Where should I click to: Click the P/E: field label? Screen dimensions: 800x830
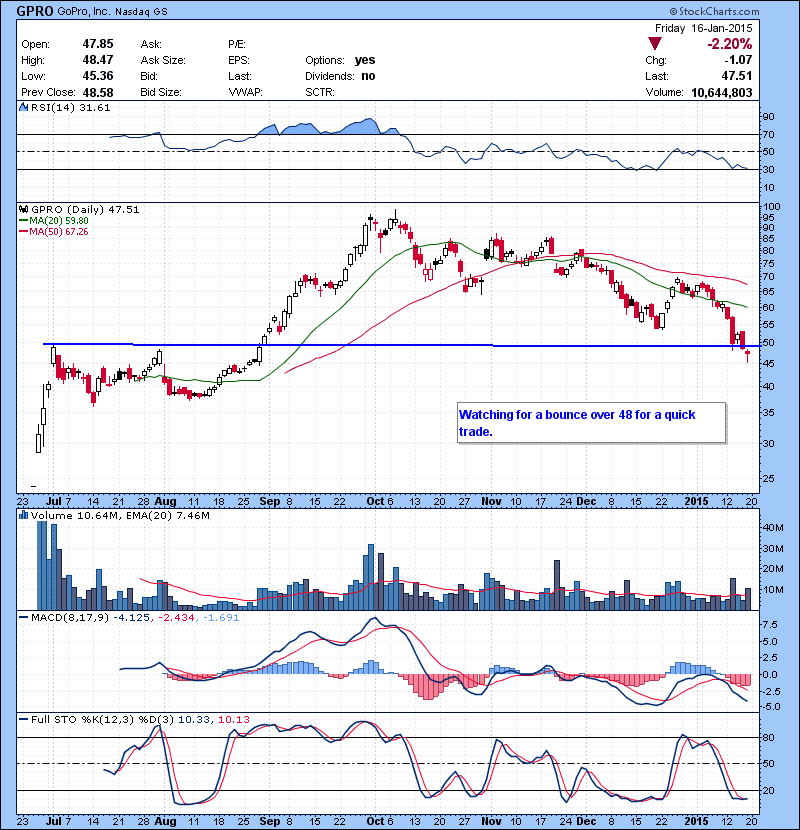(x=237, y=44)
